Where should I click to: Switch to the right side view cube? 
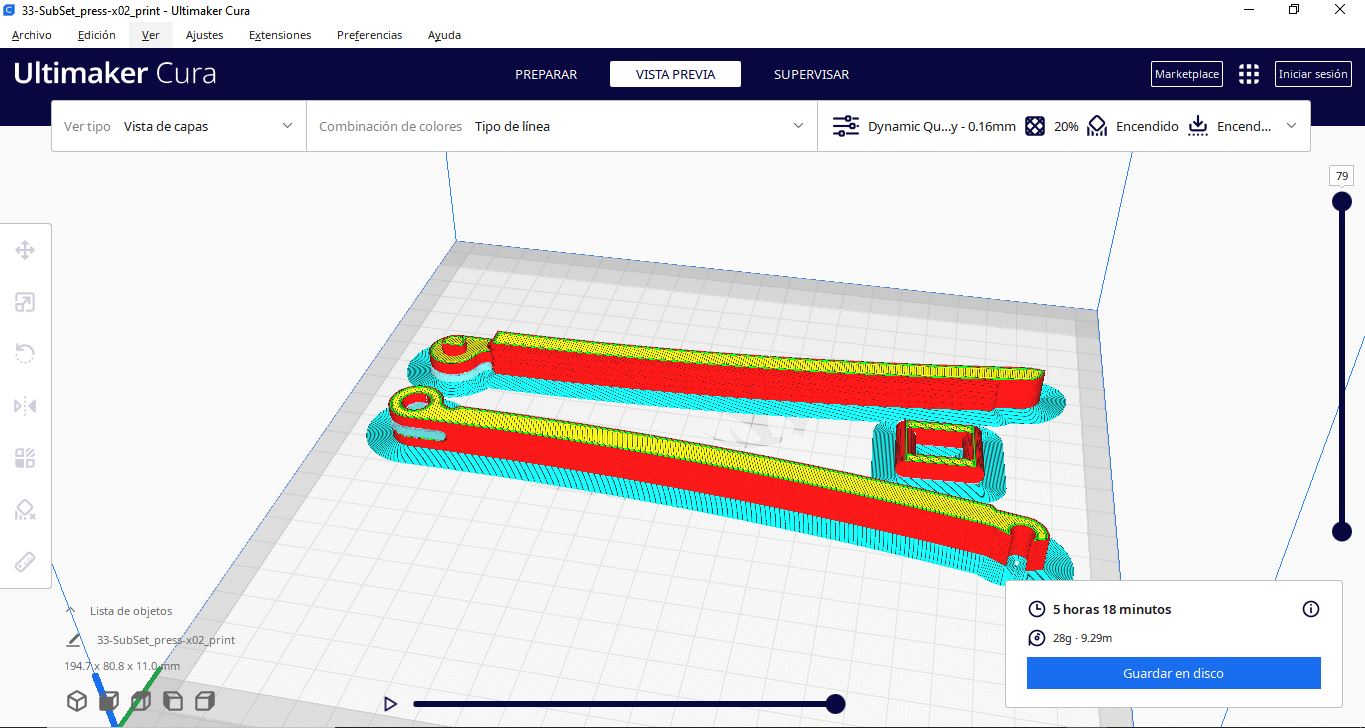(x=205, y=701)
